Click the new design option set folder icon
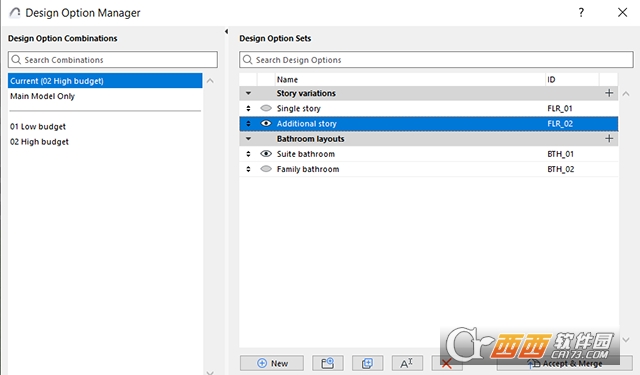Viewport: 640px width, 375px height. pos(328,363)
